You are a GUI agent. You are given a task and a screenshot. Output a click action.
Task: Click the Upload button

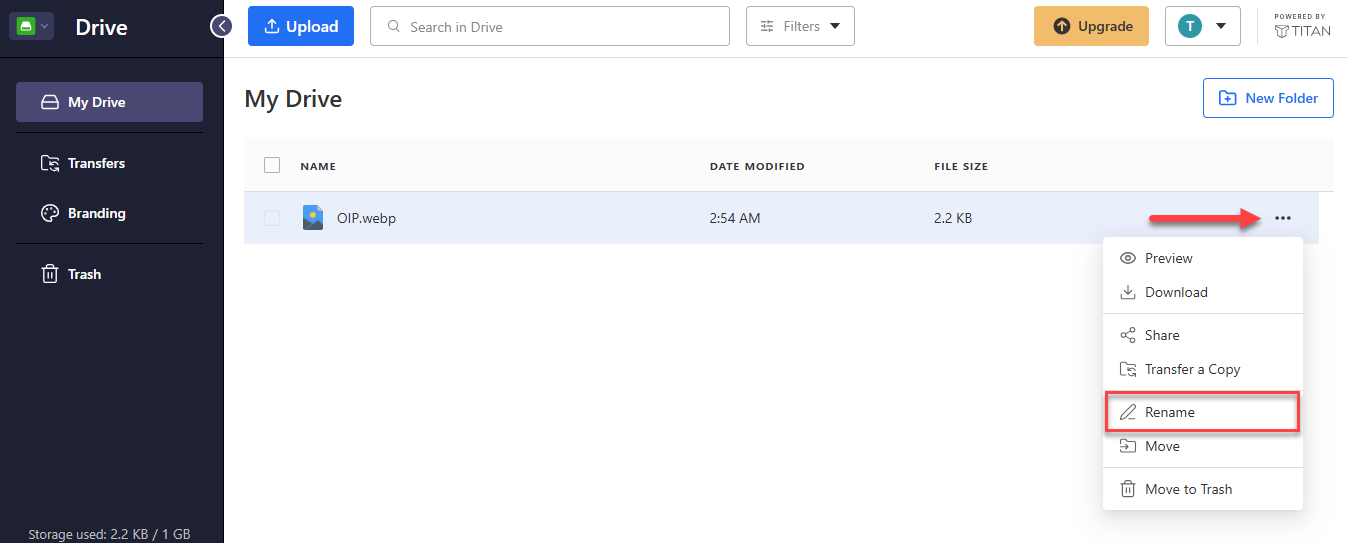301,26
